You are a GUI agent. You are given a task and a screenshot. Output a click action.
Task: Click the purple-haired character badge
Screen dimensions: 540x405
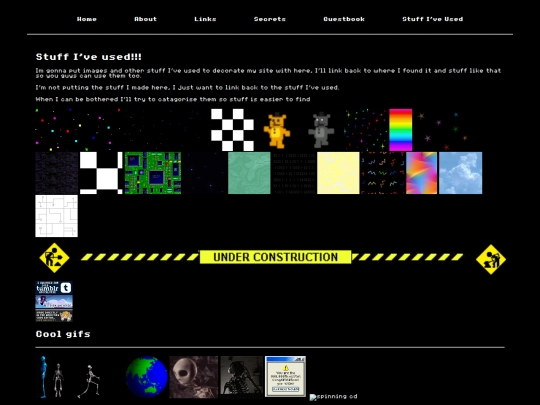(54, 301)
